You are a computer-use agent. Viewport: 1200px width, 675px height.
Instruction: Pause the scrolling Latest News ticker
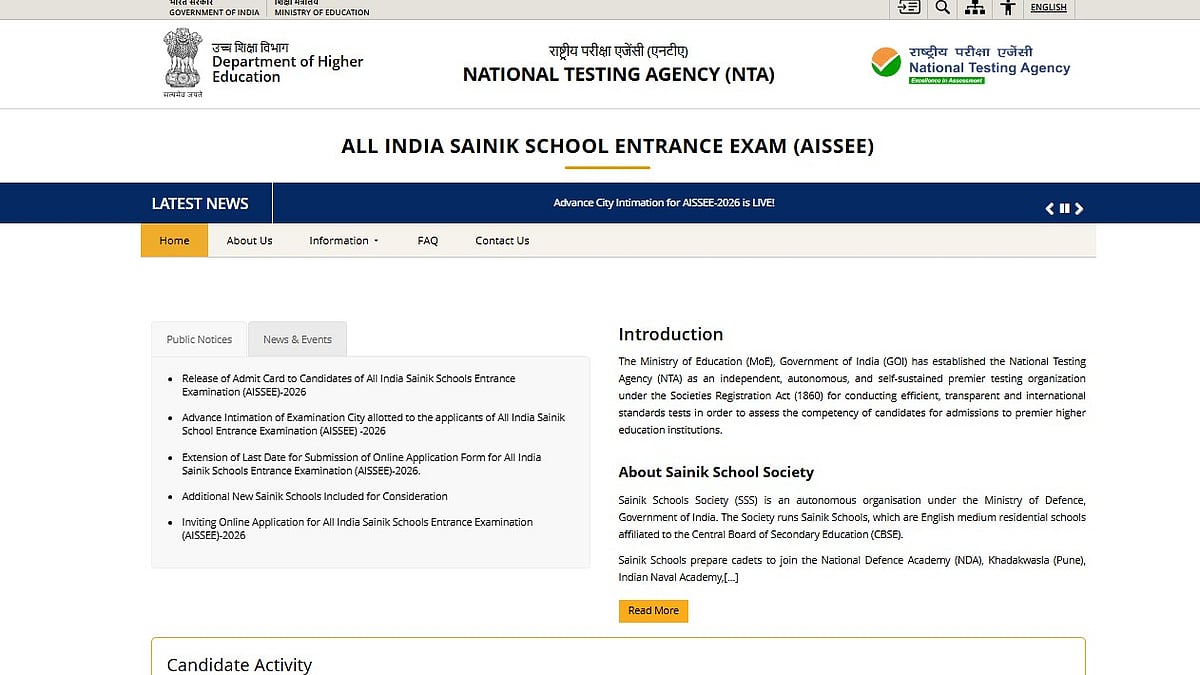coord(1064,208)
